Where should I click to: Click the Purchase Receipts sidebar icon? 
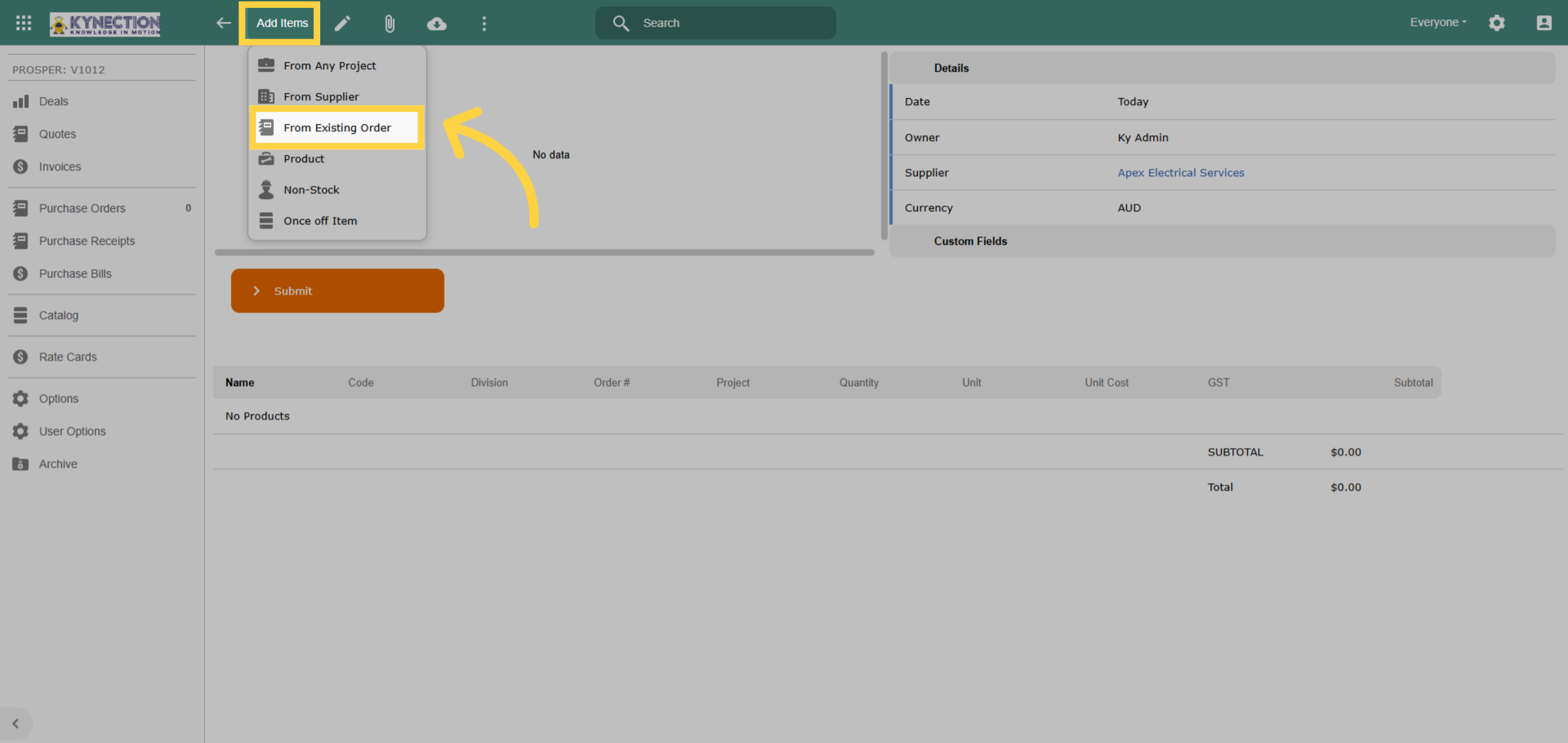[21, 241]
